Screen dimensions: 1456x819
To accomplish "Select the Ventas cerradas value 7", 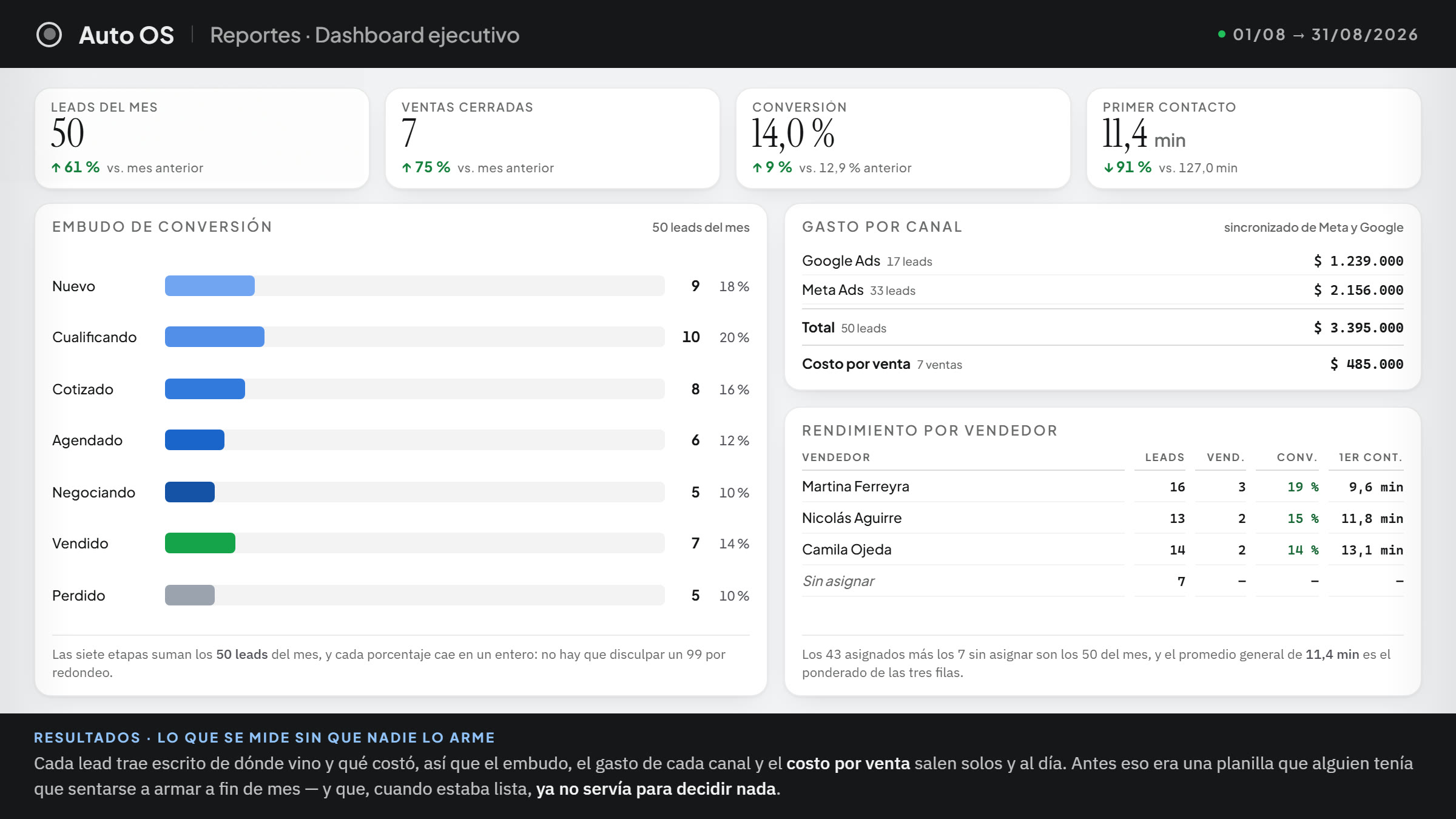I will coord(409,133).
